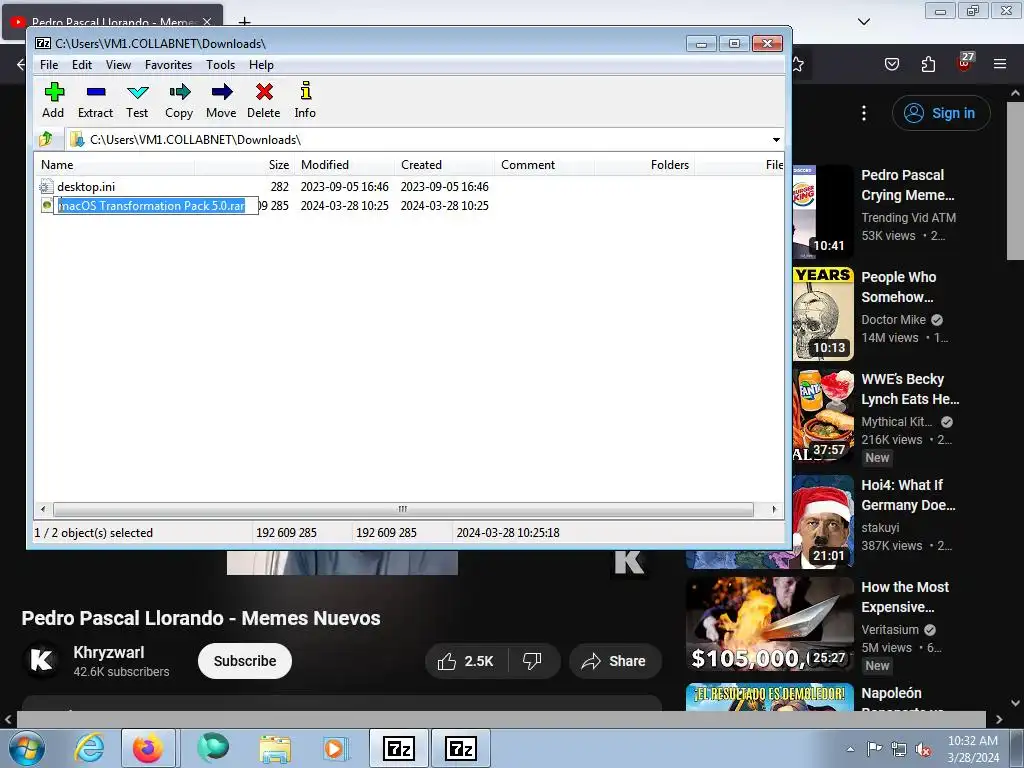The height and width of the screenshot is (768, 1024).
Task: Open the Firefox hamburger application menu
Action: pyautogui.click(x=1000, y=64)
